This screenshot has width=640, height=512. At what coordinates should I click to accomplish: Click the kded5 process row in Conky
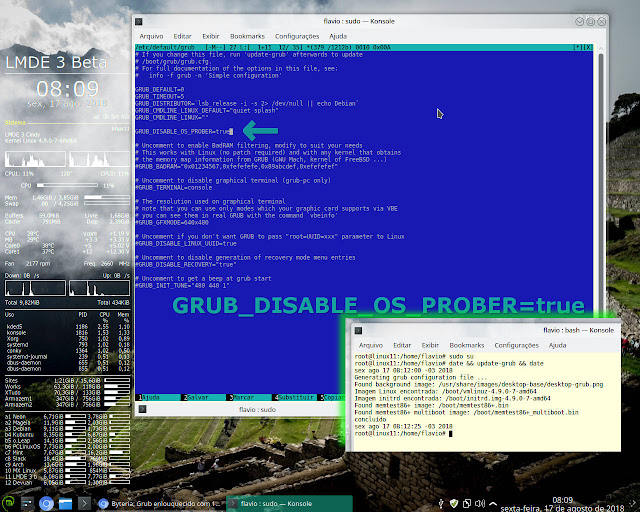68,327
